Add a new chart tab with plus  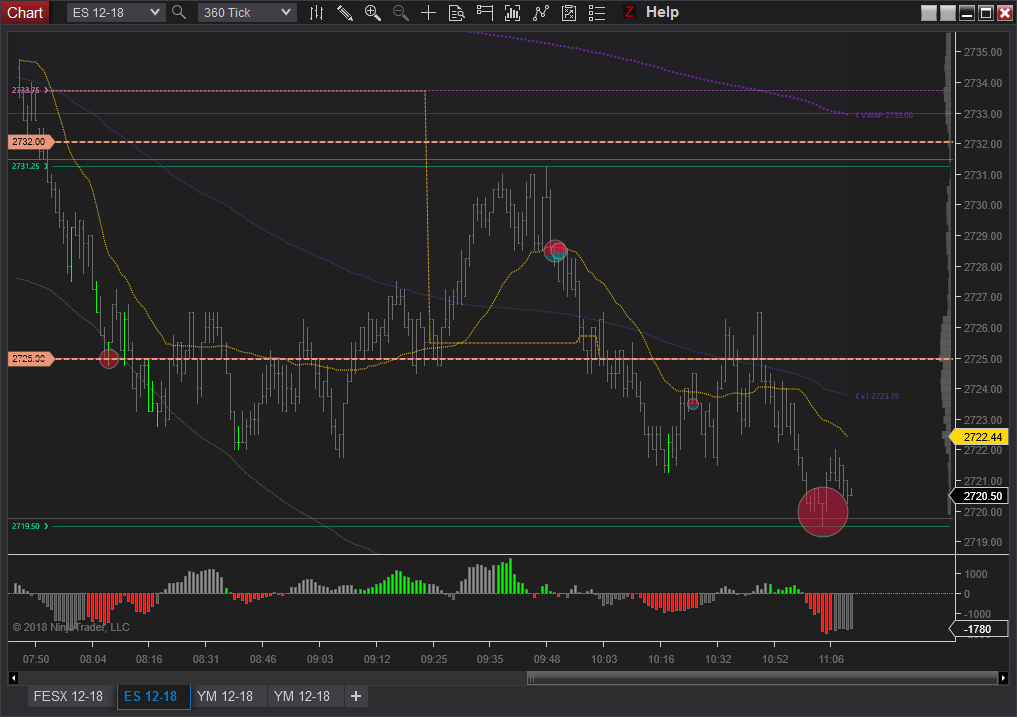pyautogui.click(x=356, y=696)
